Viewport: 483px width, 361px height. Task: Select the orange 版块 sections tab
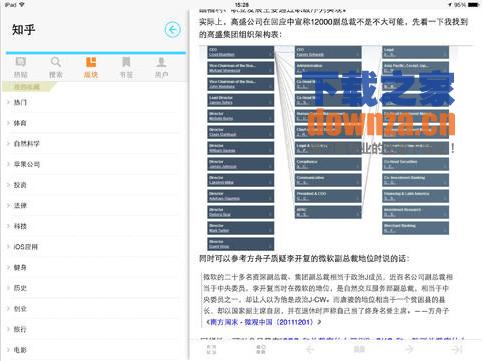pos(91,68)
